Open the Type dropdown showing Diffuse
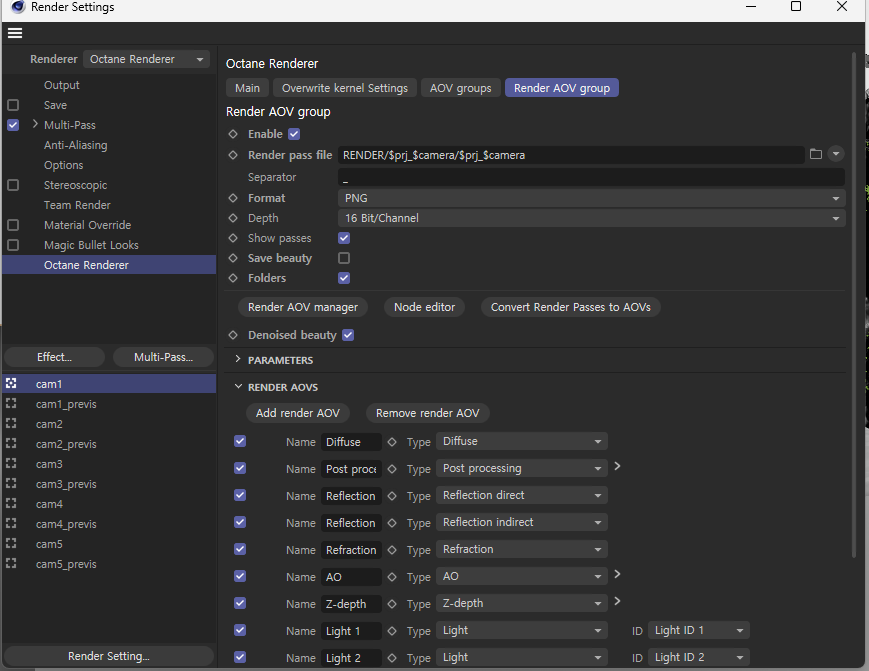The width and height of the screenshot is (869, 671). point(522,441)
